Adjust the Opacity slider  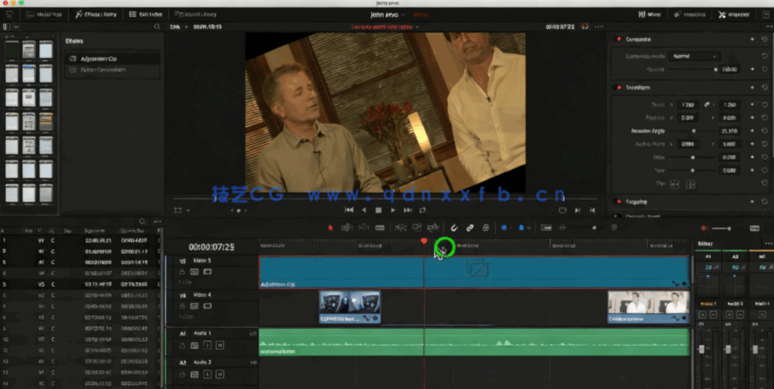pyautogui.click(x=693, y=70)
